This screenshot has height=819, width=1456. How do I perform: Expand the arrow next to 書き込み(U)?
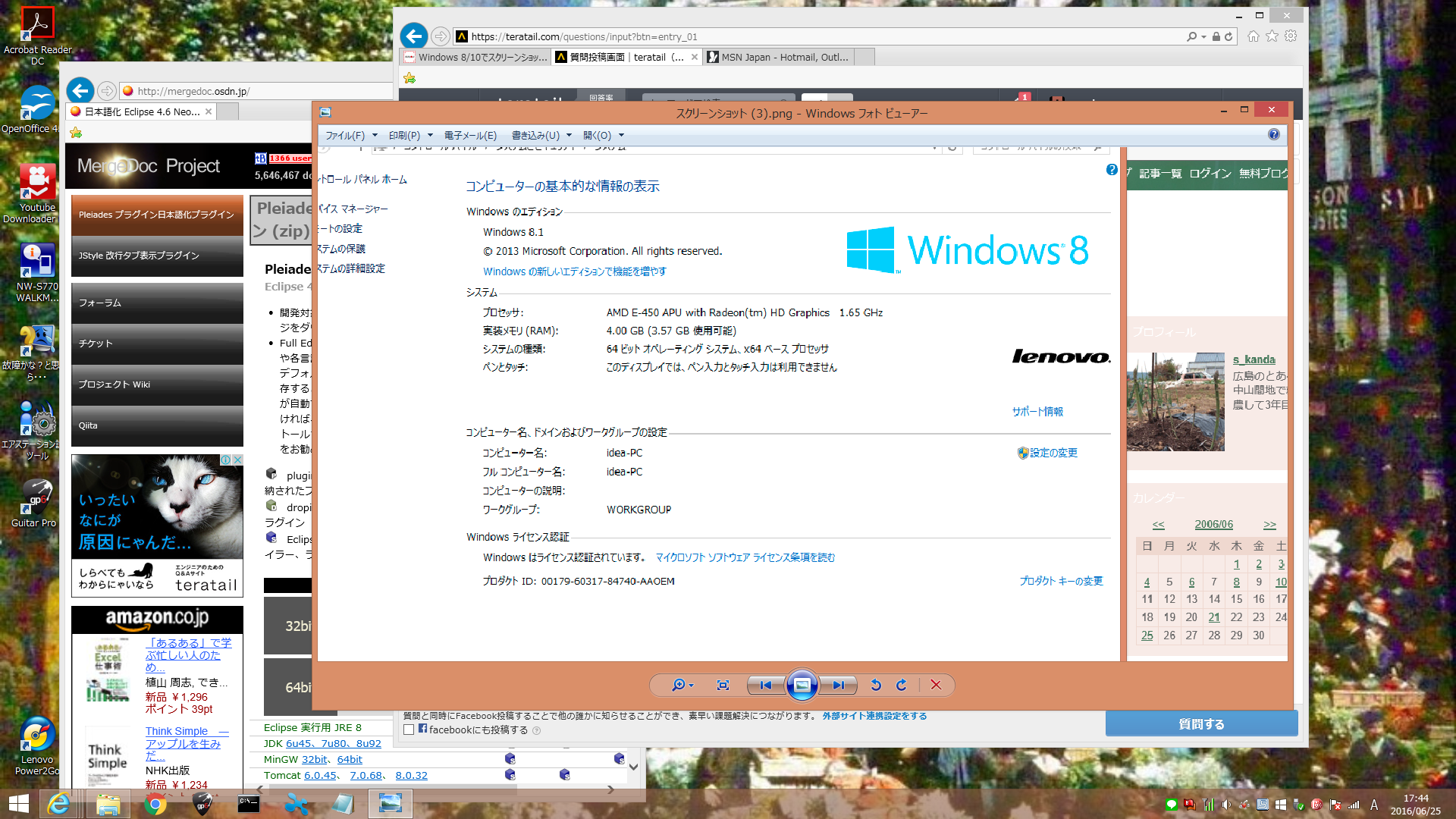click(569, 136)
